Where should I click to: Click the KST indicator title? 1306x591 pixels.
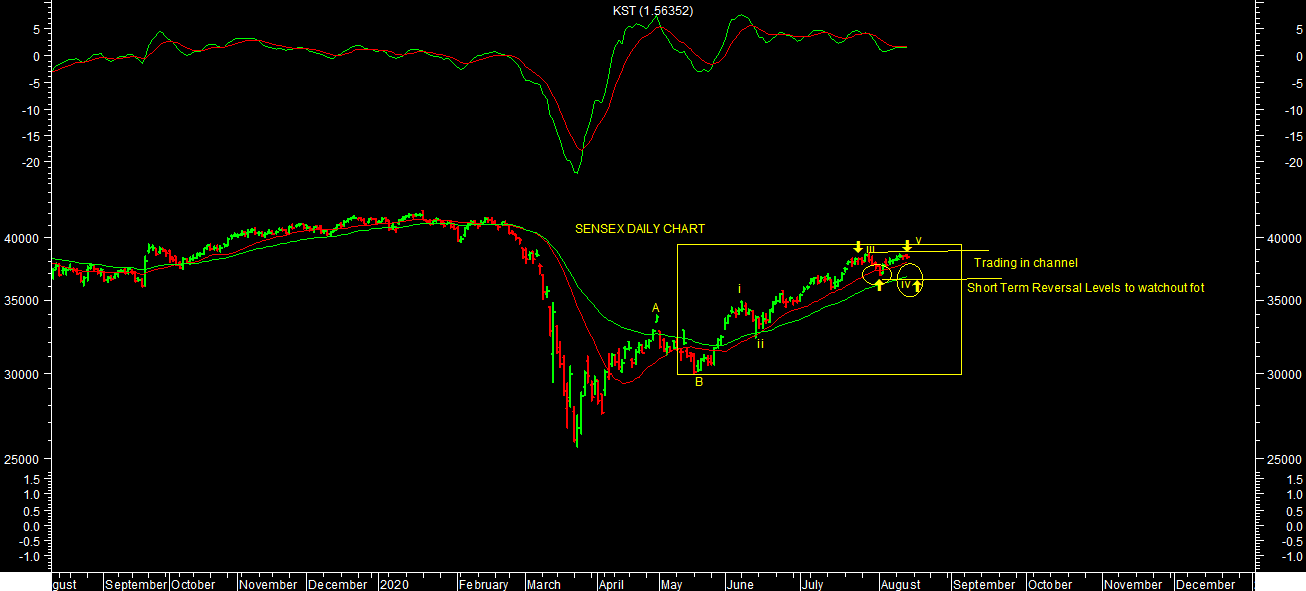pyautogui.click(x=652, y=11)
